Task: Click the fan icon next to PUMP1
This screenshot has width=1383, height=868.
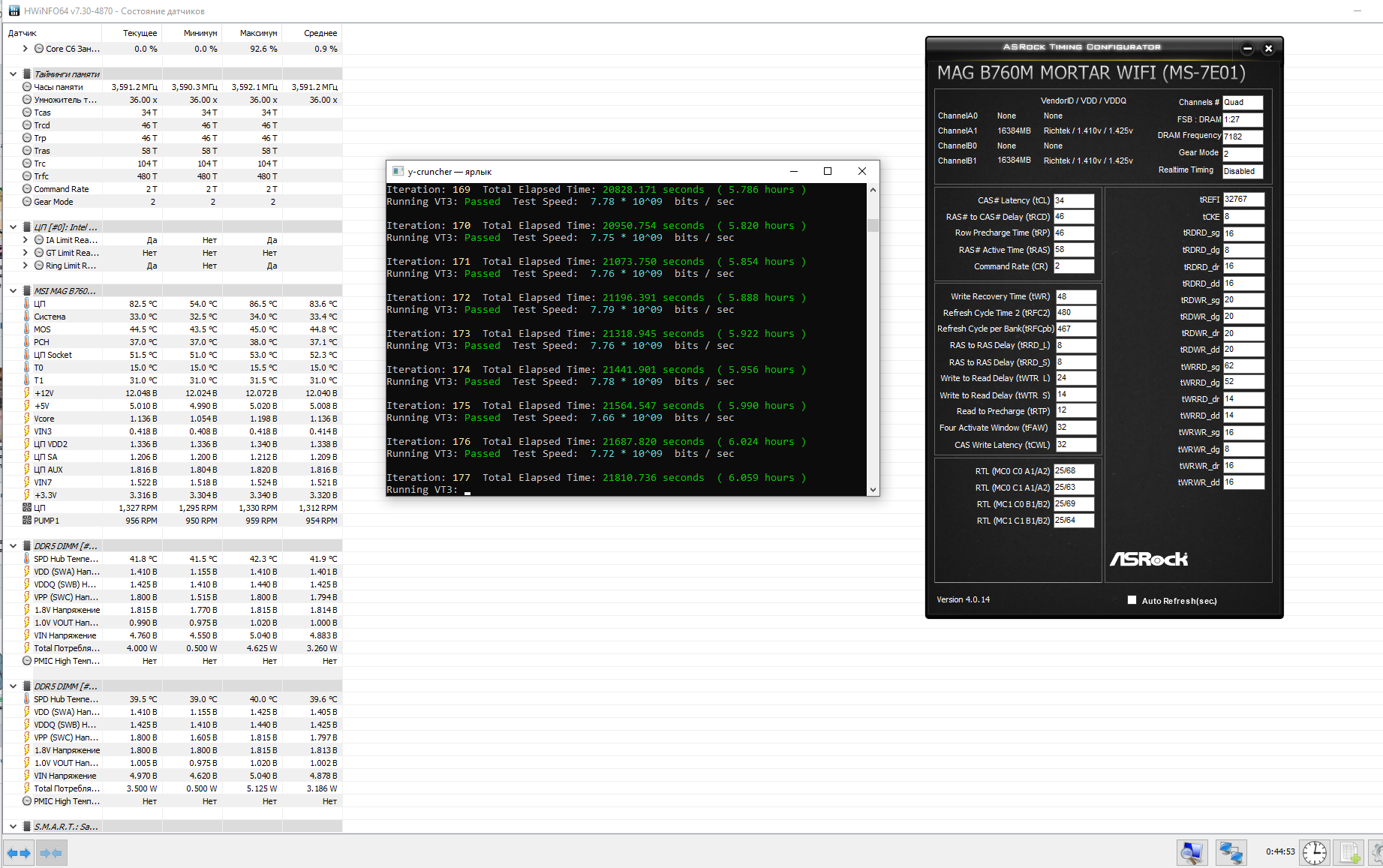Action: click(x=27, y=521)
